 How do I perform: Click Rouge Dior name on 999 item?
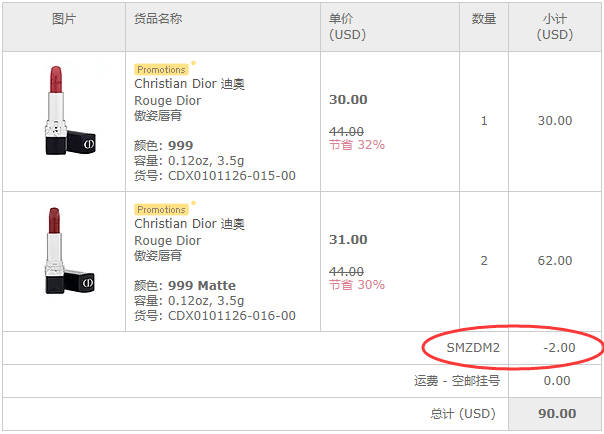click(168, 101)
